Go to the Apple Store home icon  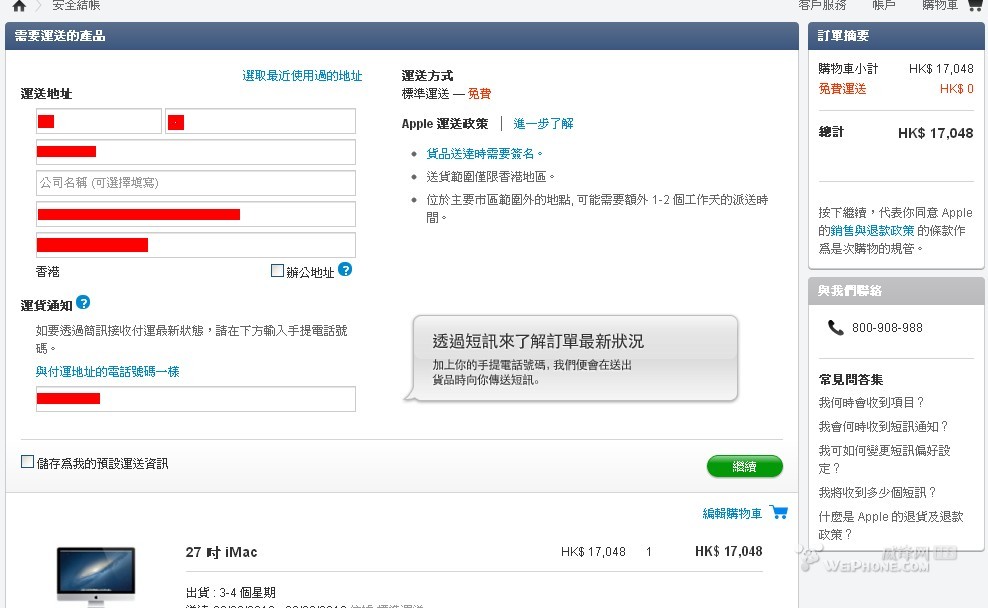[20, 6]
